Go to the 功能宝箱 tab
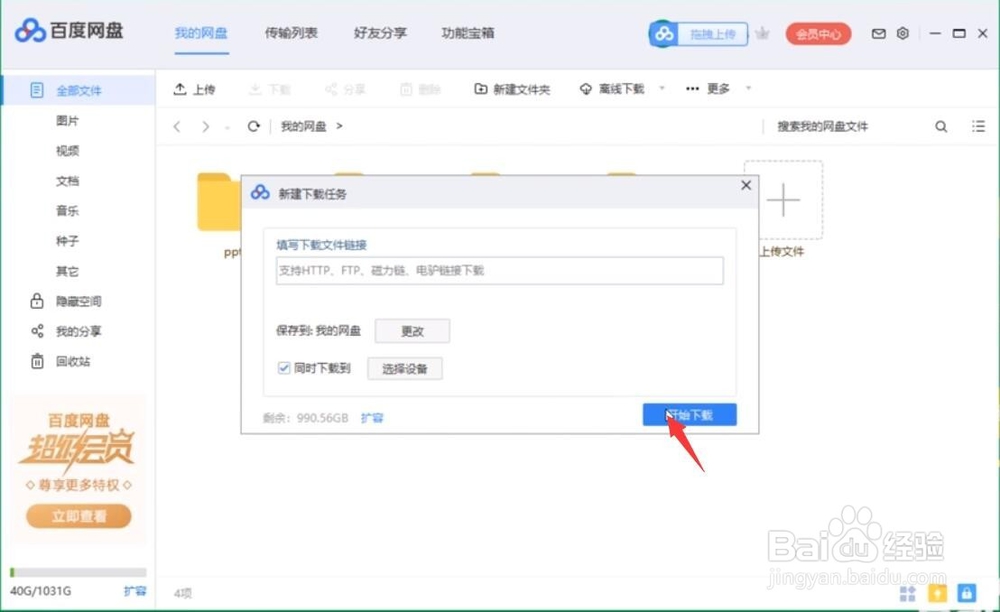Screen dimensions: 1000x612 [x=467, y=33]
